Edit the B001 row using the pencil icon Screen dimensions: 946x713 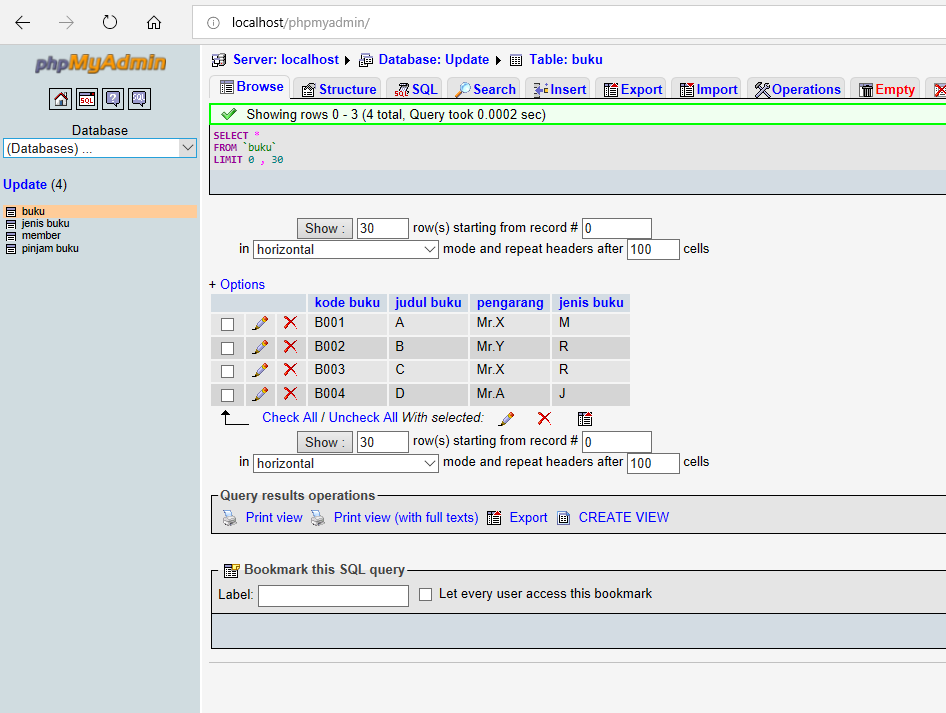tap(260, 323)
